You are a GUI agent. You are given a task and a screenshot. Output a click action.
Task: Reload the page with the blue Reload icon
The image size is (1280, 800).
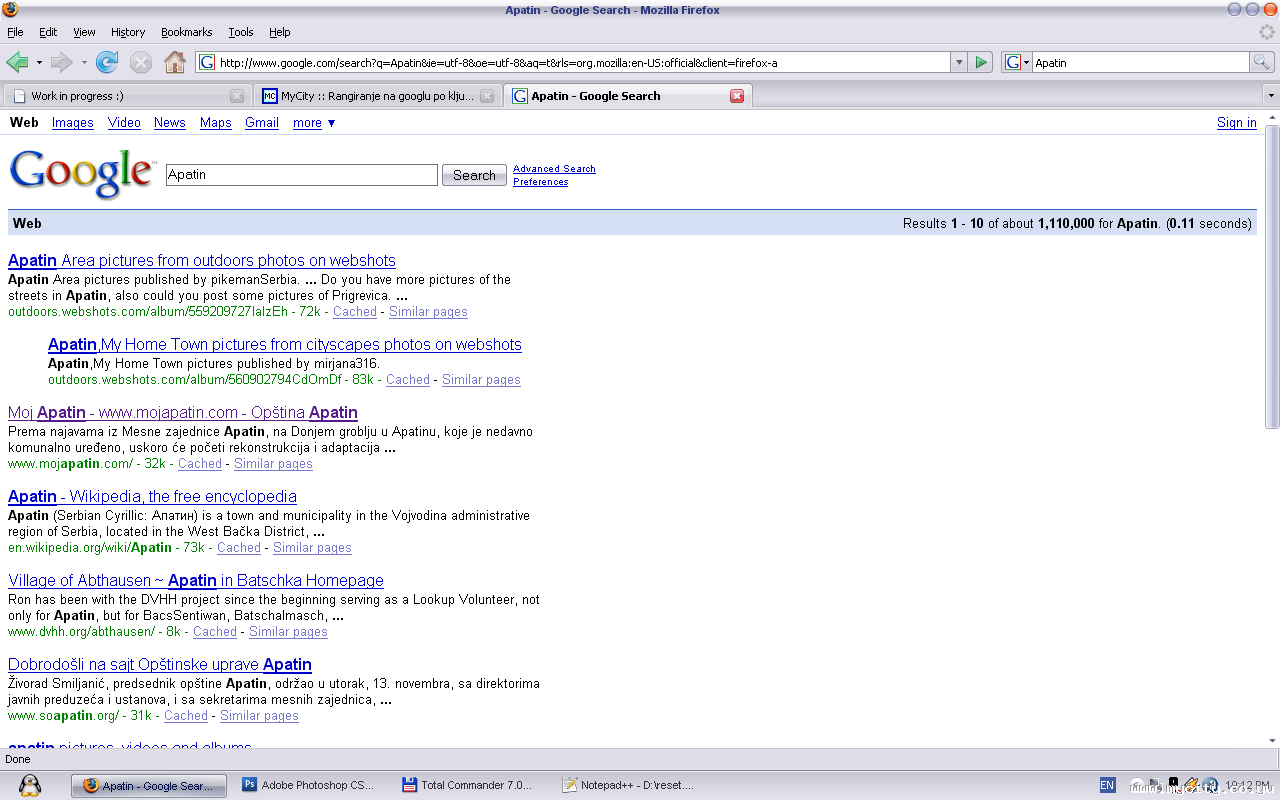click(107, 62)
